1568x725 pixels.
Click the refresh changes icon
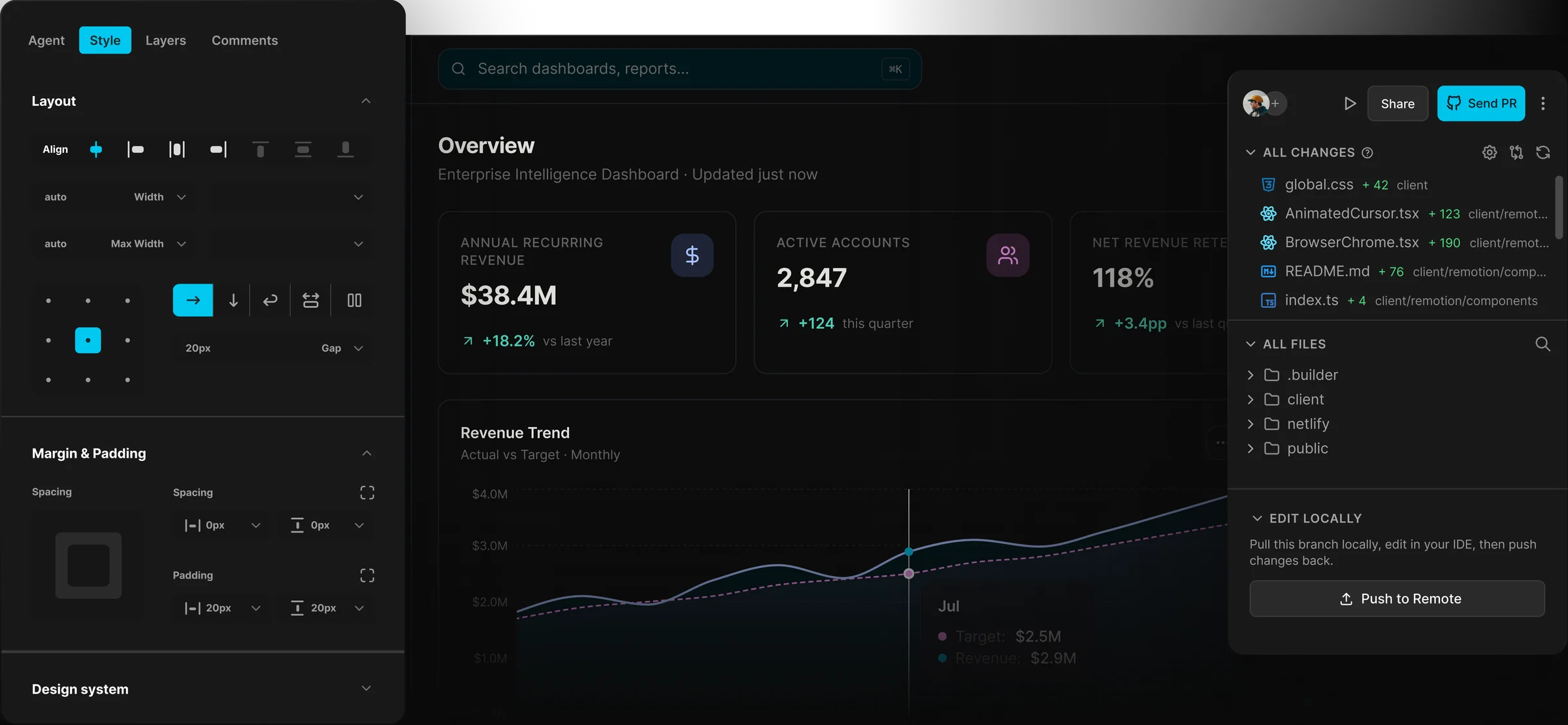(1543, 152)
